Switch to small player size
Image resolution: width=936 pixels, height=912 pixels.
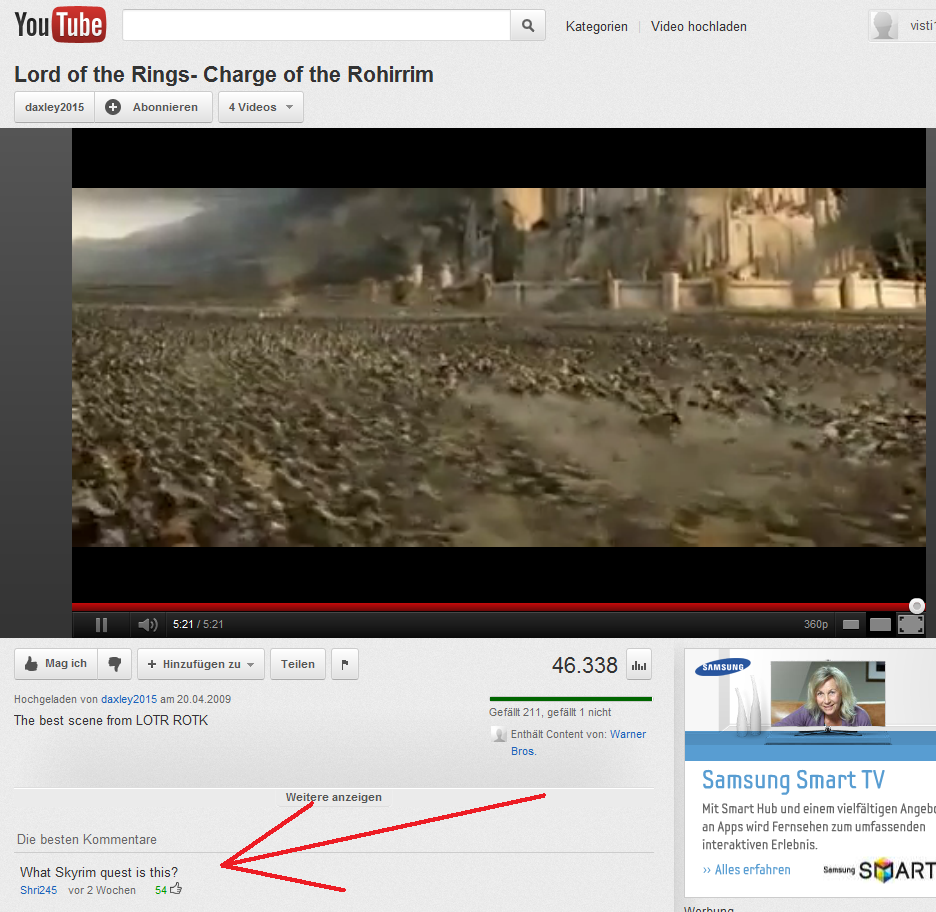pyautogui.click(x=851, y=624)
